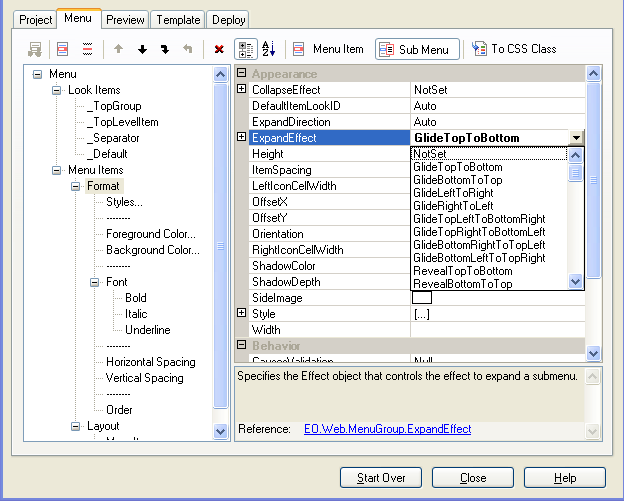Click the move down-right arrow icon
Screen dimensions: 624x501
pos(165,49)
